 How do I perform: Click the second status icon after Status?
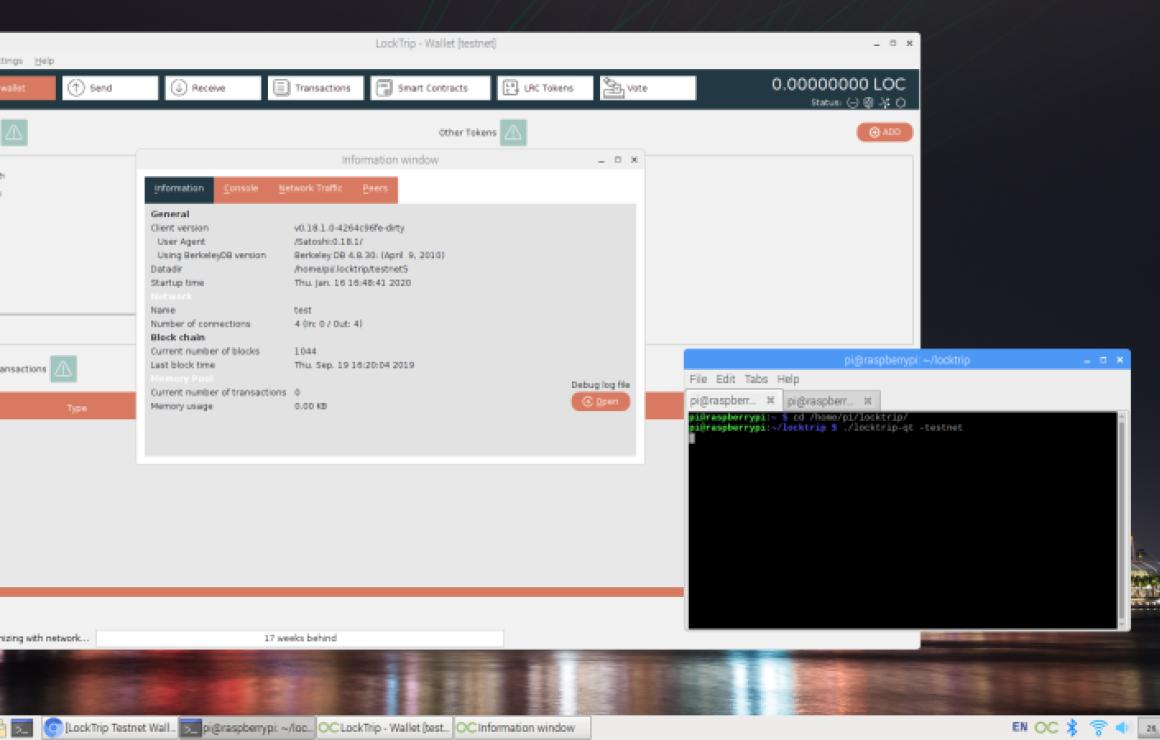[x=869, y=103]
